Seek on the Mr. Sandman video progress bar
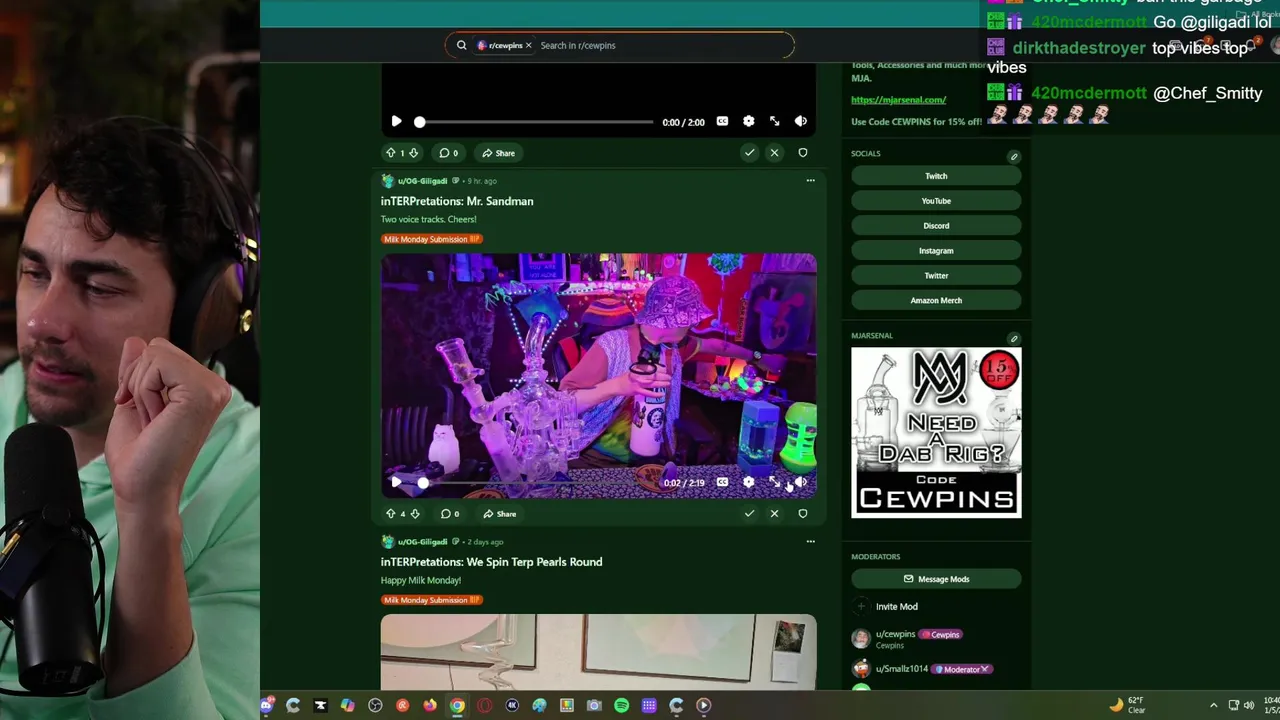Image resolution: width=1280 pixels, height=720 pixels. point(536,483)
